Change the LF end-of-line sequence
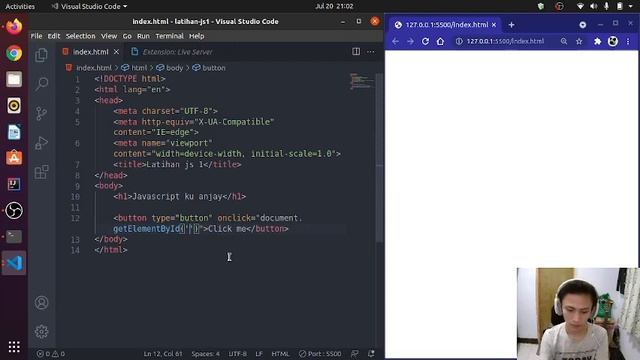Viewport: 640px width, 360px height. [x=259, y=353]
